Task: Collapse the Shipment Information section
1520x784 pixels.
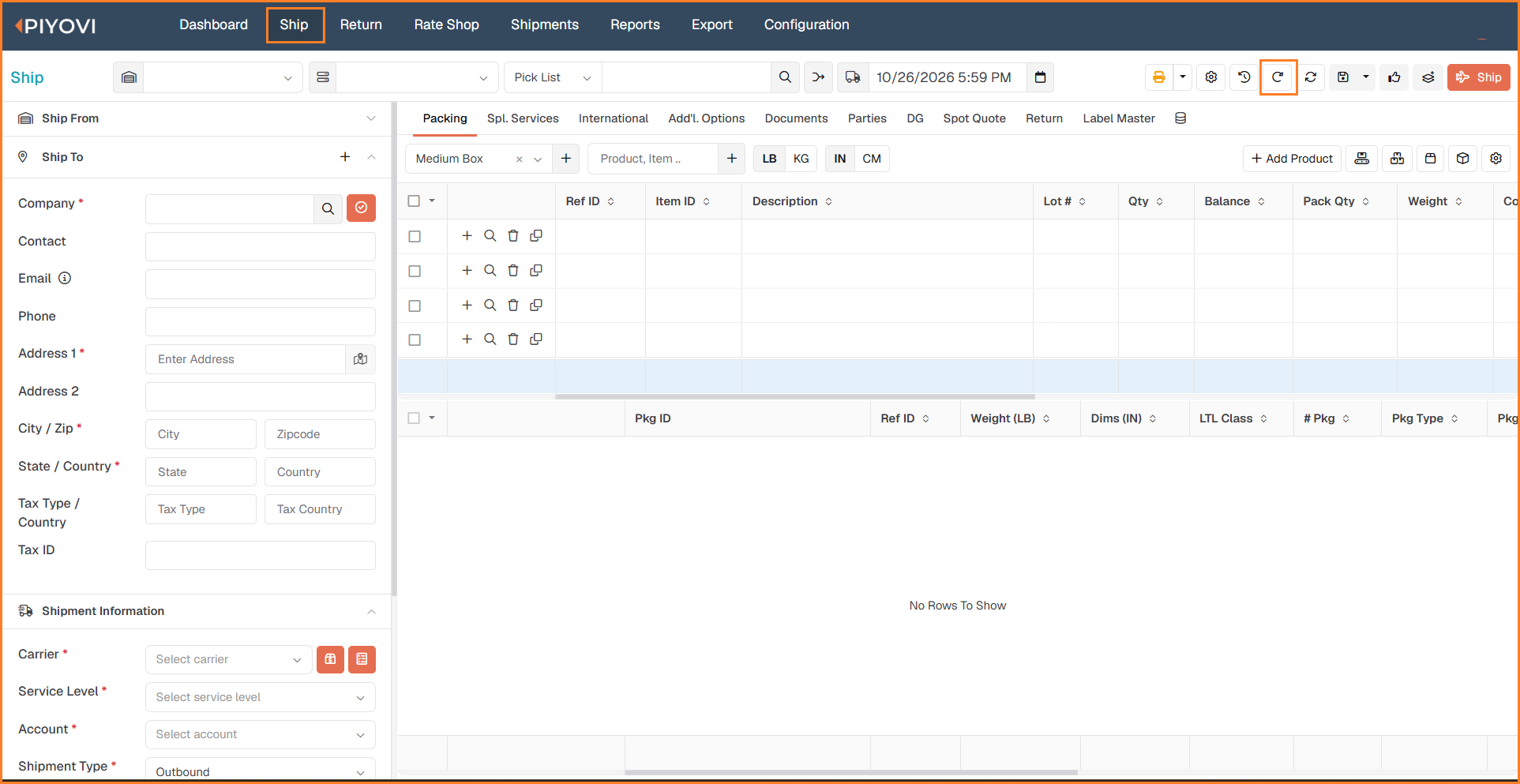Action: [371, 612]
